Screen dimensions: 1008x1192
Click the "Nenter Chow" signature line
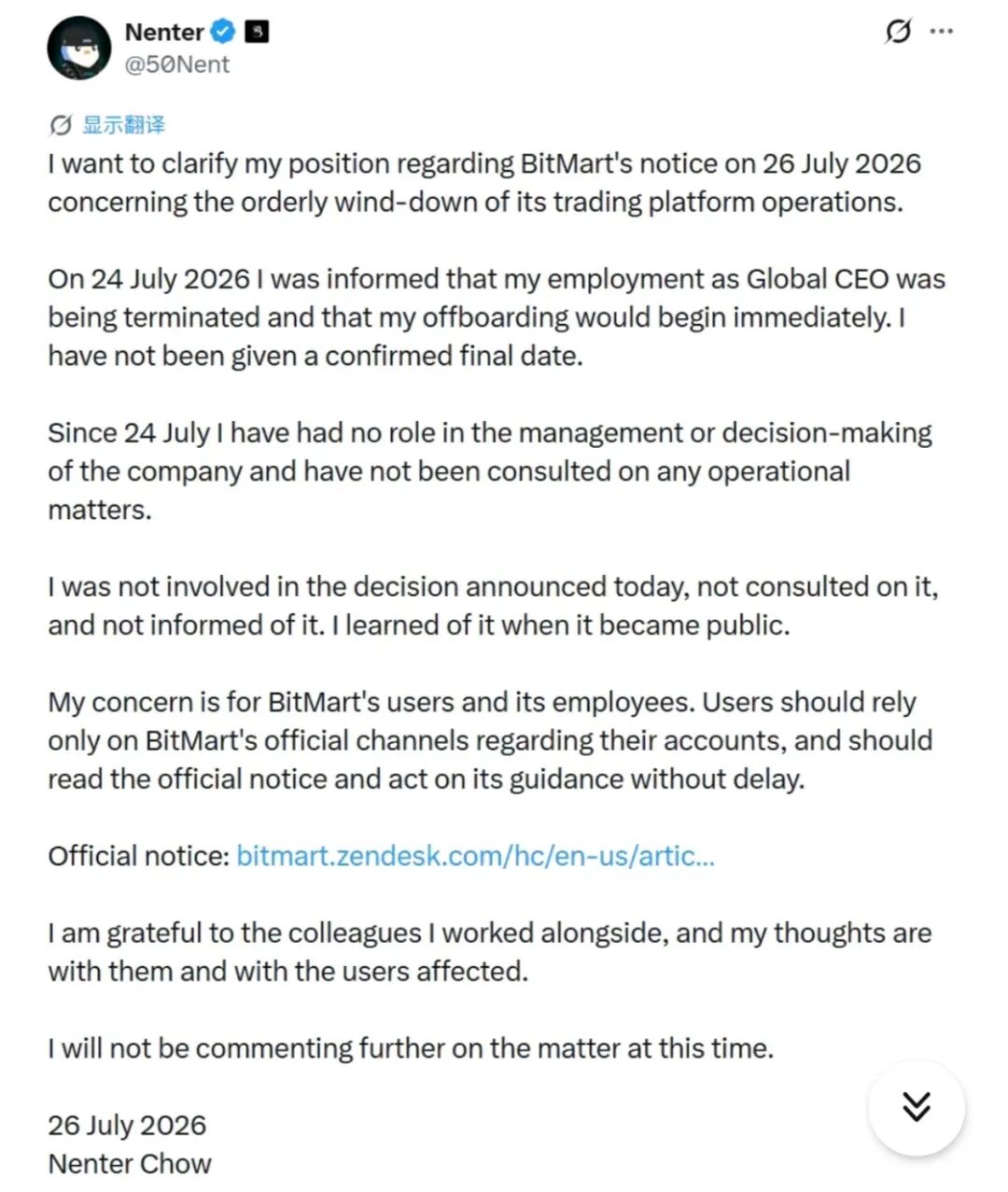(x=130, y=1164)
